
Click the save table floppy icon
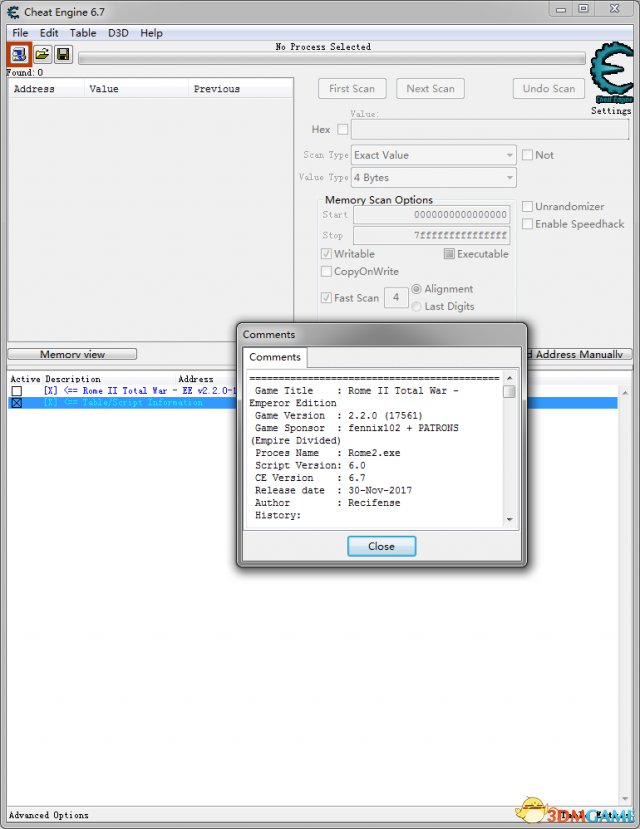pos(63,54)
